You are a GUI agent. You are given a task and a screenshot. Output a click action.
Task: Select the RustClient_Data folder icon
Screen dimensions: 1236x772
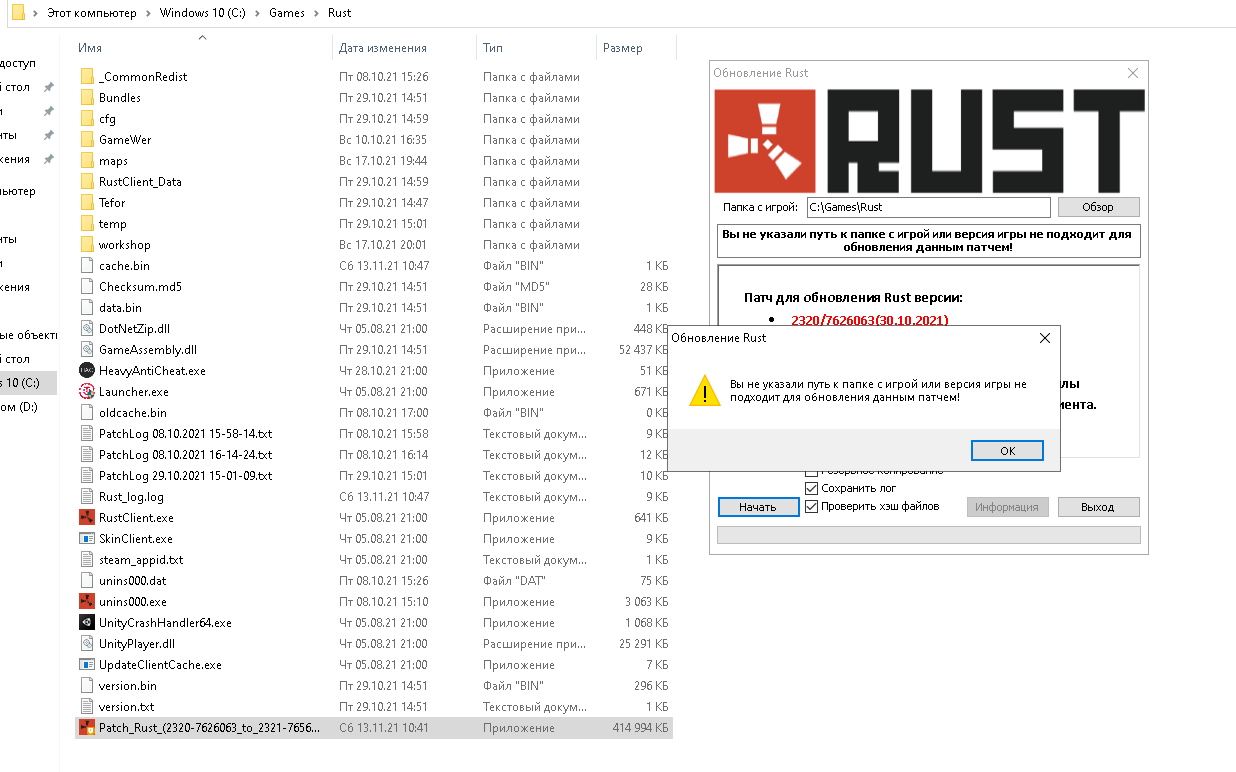pos(86,182)
